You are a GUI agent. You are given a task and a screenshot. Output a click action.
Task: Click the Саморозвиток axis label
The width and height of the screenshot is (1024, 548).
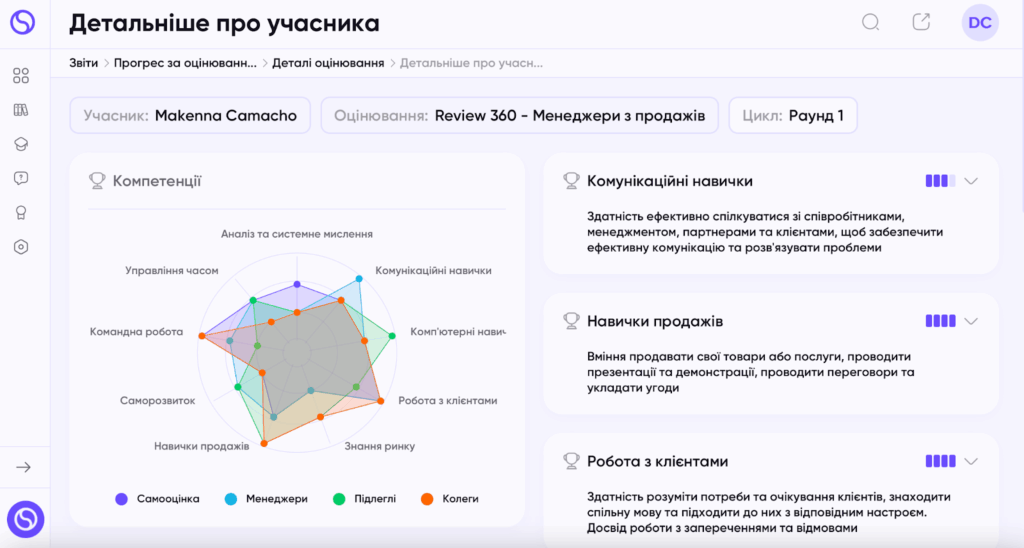point(157,401)
